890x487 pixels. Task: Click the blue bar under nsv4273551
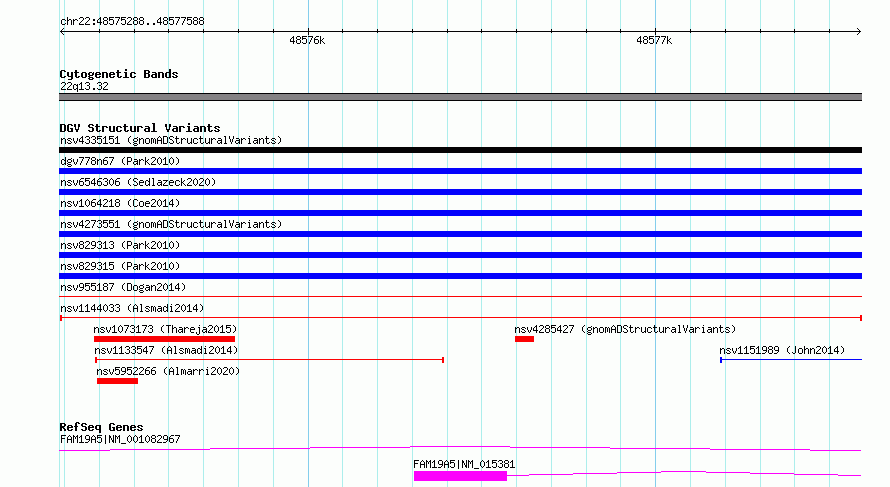pyautogui.click(x=460, y=234)
